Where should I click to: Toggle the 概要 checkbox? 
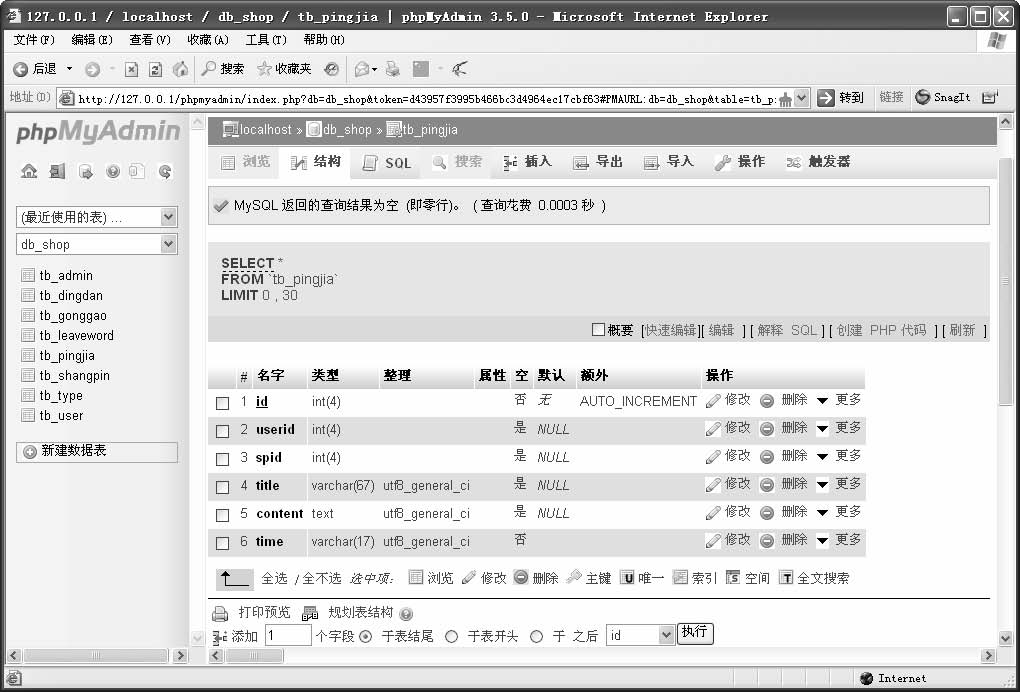[x=598, y=329]
